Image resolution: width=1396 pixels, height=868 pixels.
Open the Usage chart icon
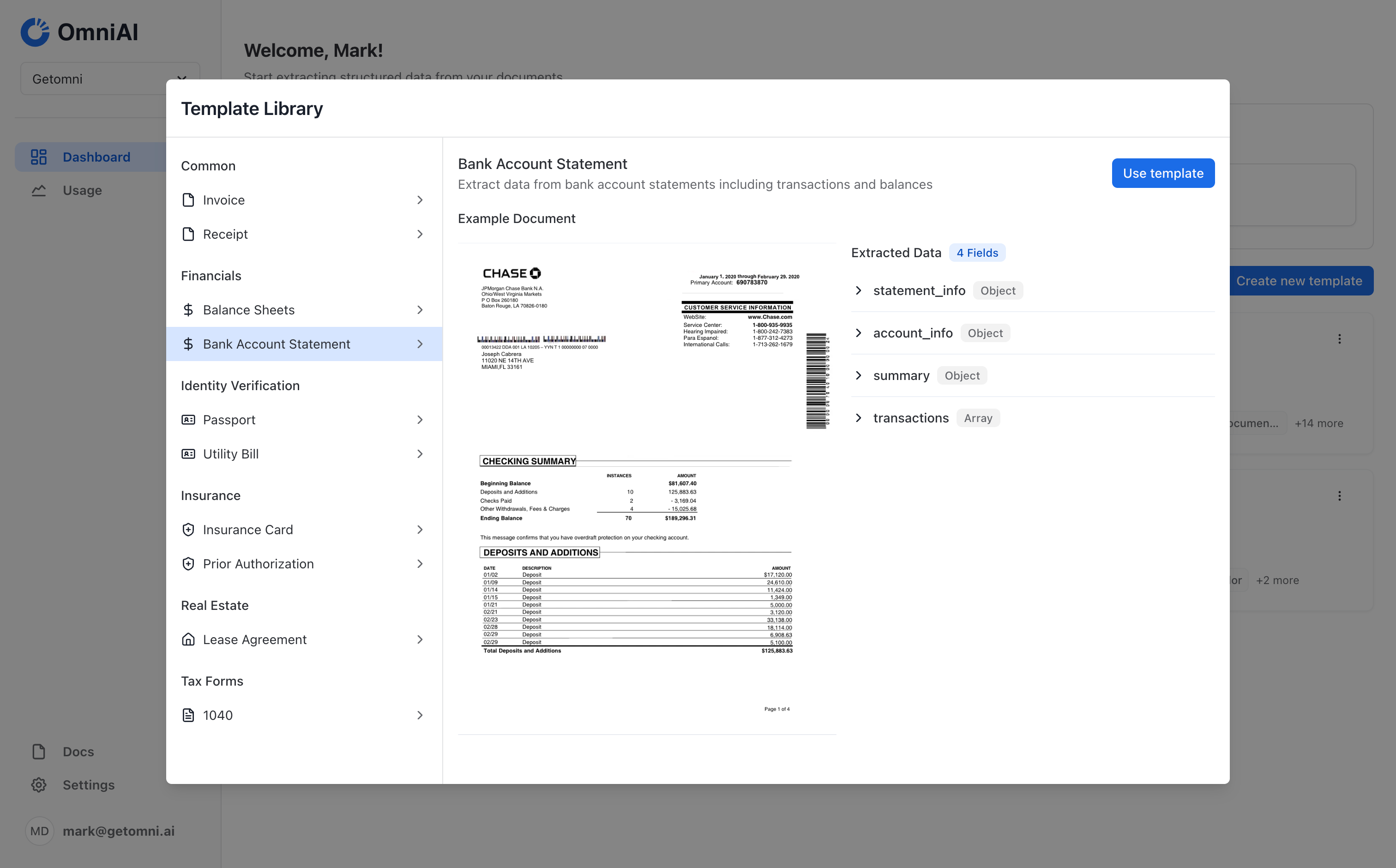[38, 190]
